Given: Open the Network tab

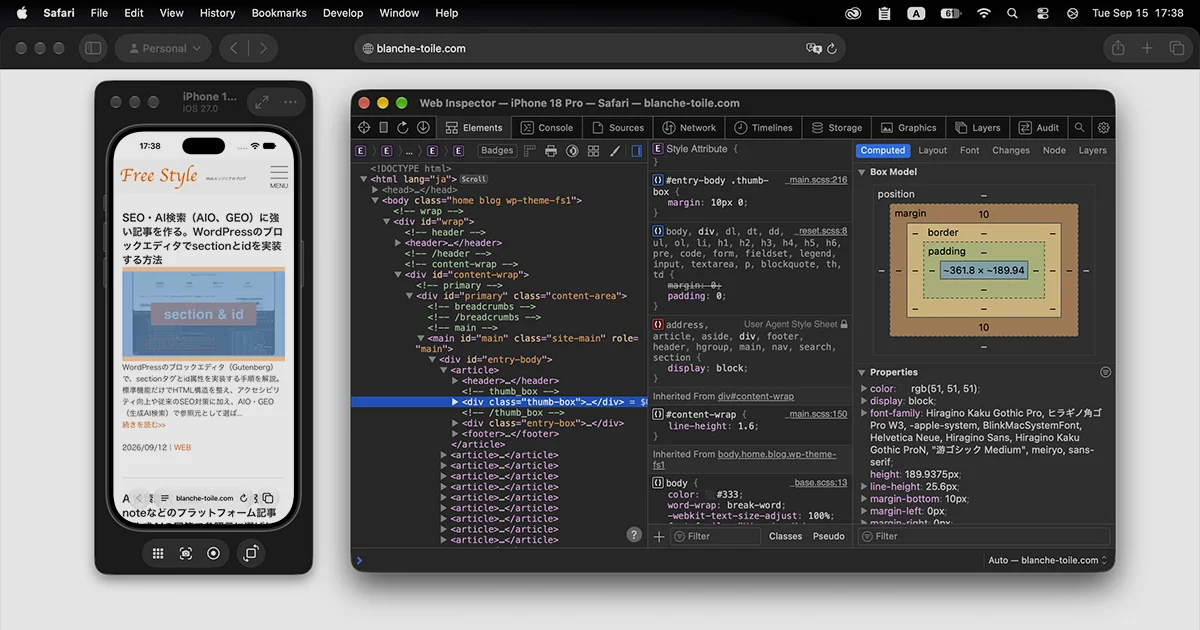Looking at the screenshot, I should [x=689, y=128].
